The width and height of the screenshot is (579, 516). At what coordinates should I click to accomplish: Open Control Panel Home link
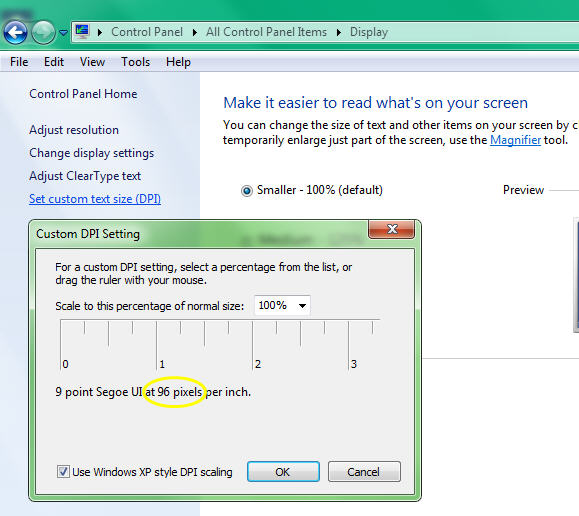tap(83, 94)
